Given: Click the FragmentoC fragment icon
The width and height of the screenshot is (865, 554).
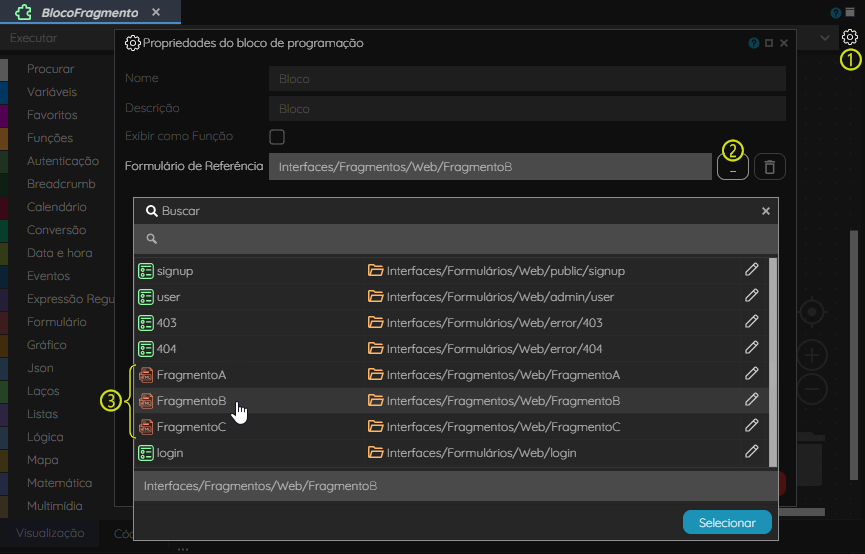Looking at the screenshot, I should (146, 427).
